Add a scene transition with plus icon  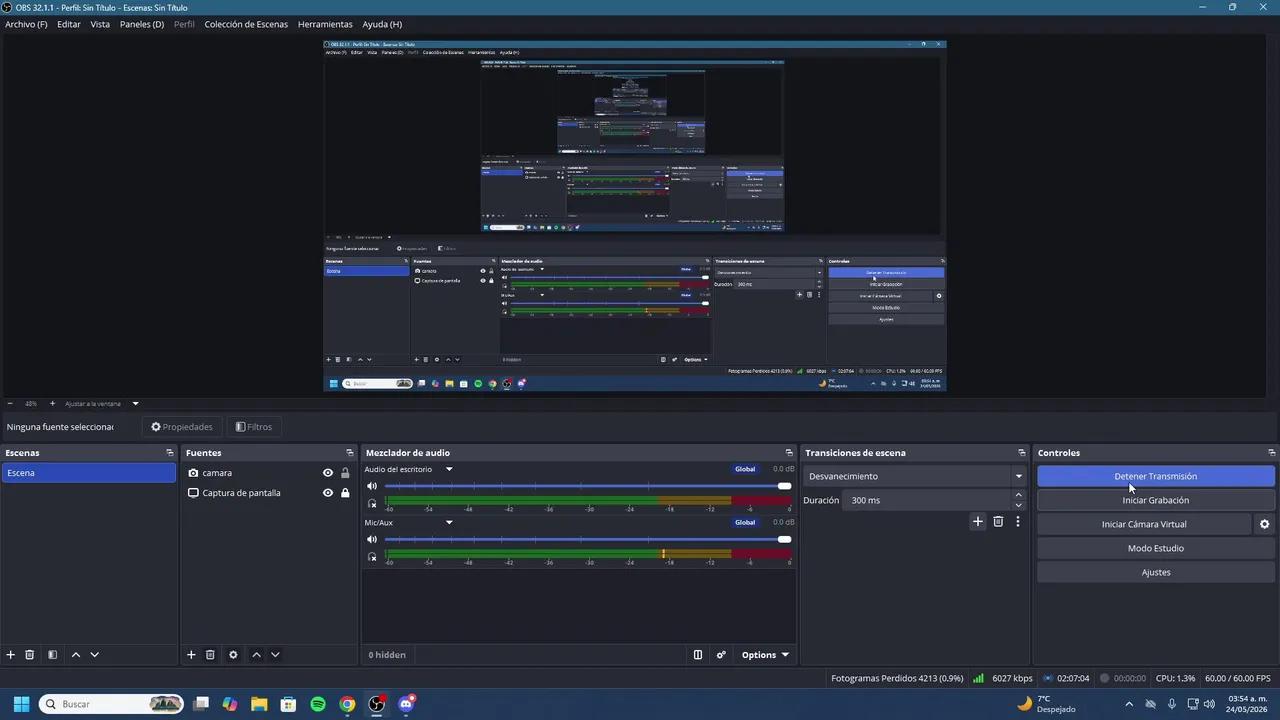click(x=978, y=521)
